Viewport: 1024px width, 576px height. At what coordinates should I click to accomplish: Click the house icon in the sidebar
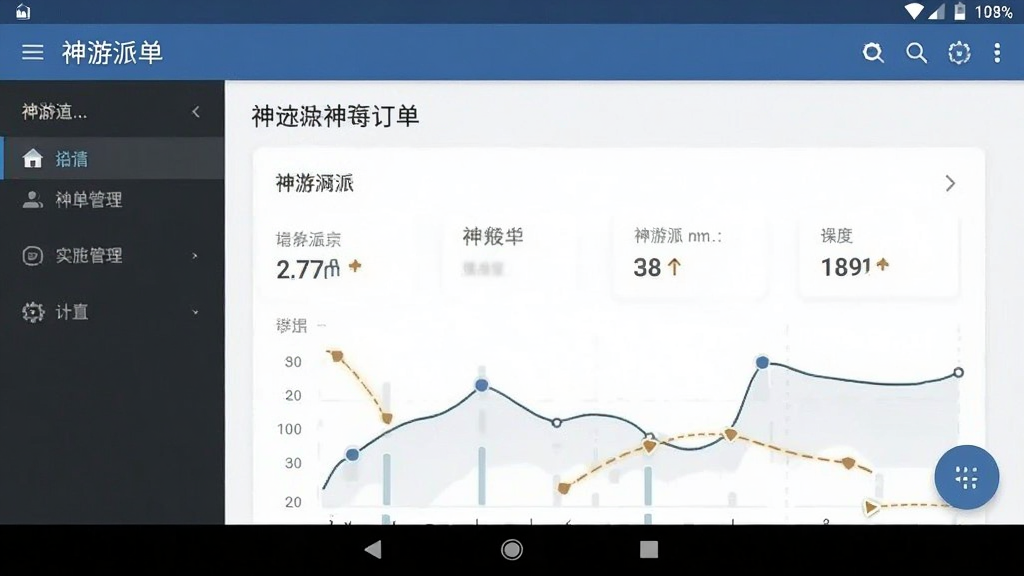[x=32, y=159]
